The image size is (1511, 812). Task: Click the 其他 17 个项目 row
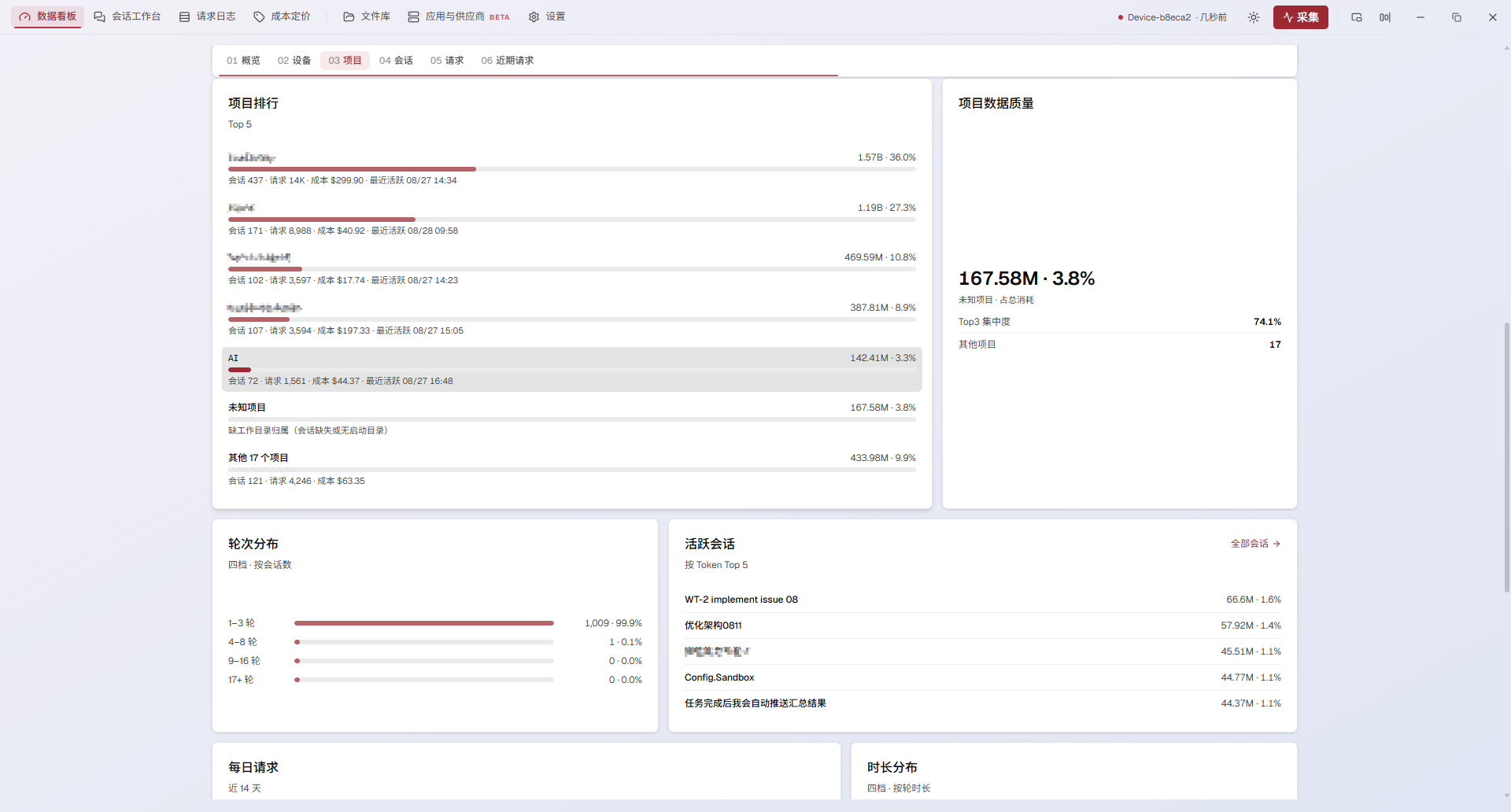[572, 469]
